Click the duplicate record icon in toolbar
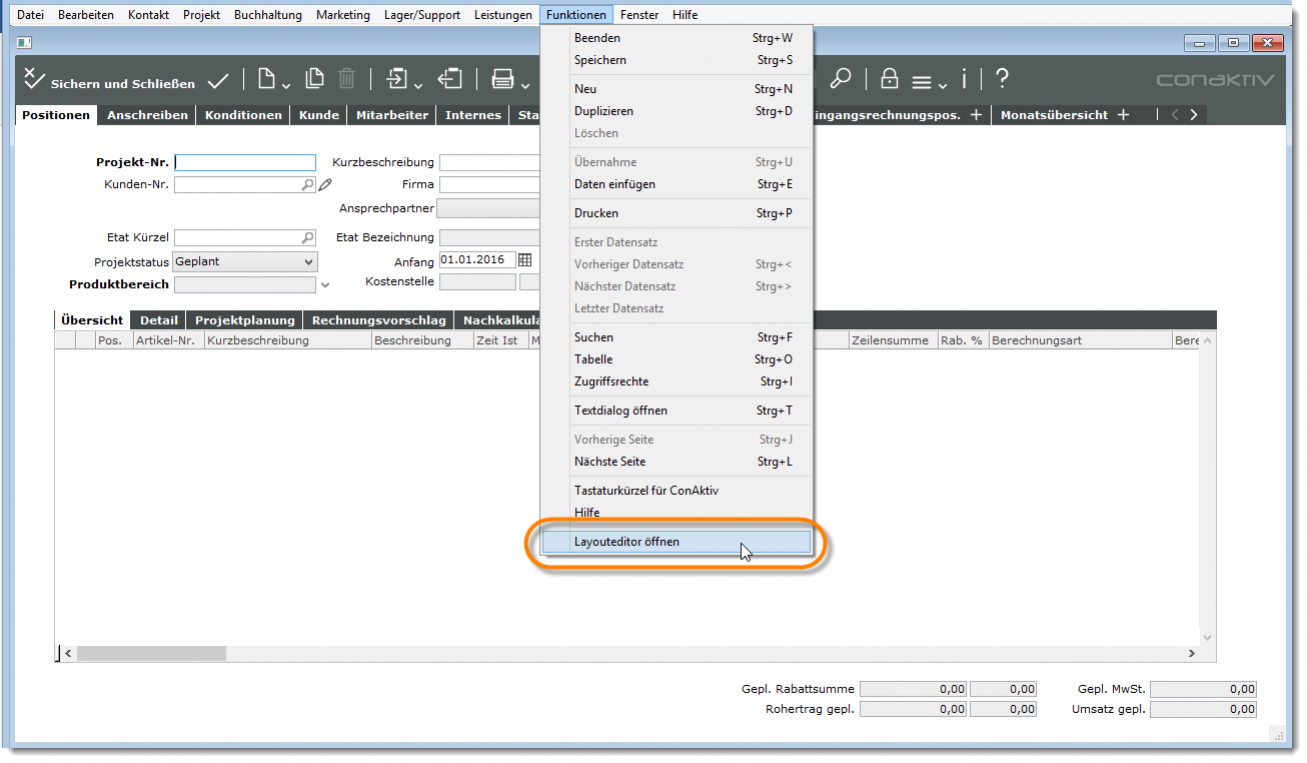1307x763 pixels. tap(315, 79)
